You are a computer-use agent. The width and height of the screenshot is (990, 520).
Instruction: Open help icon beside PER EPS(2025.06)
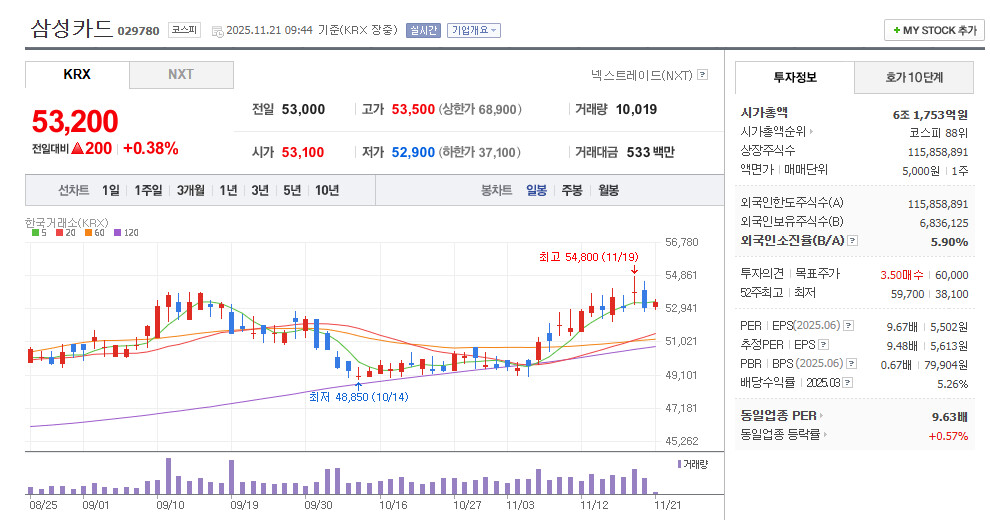pyautogui.click(x=849, y=326)
